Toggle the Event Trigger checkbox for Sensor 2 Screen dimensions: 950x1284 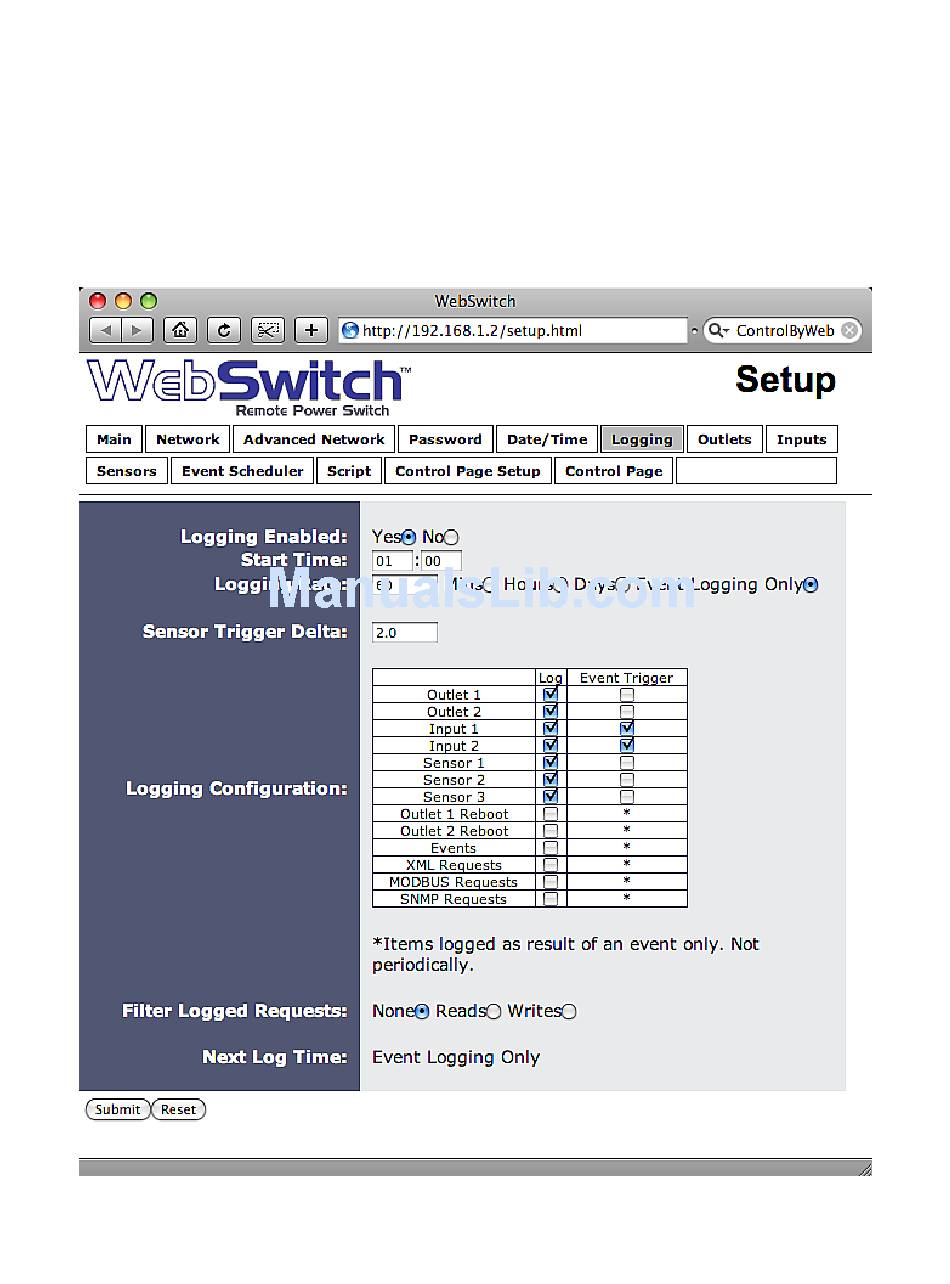coord(626,779)
